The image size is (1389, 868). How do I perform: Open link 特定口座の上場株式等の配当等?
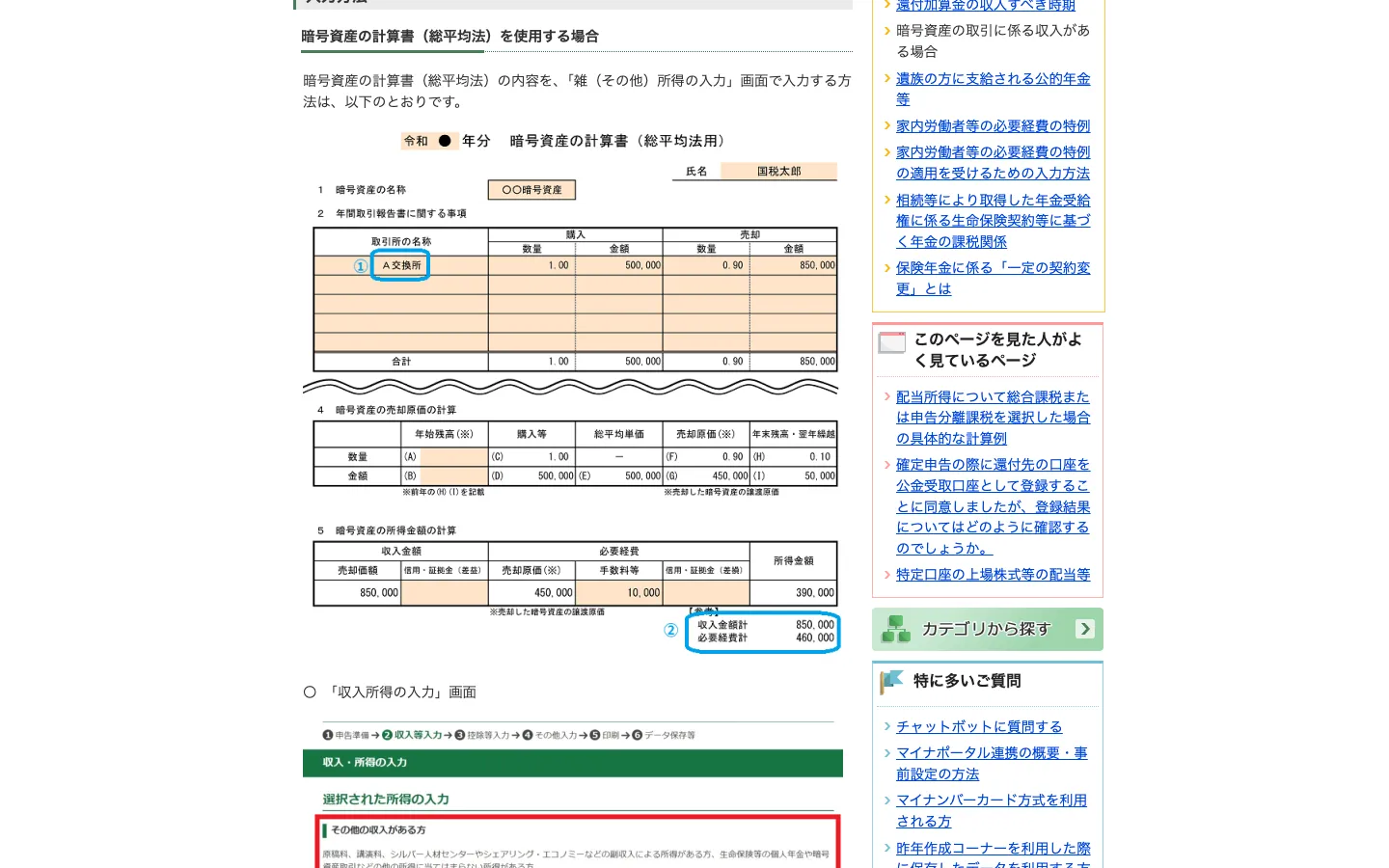(993, 575)
